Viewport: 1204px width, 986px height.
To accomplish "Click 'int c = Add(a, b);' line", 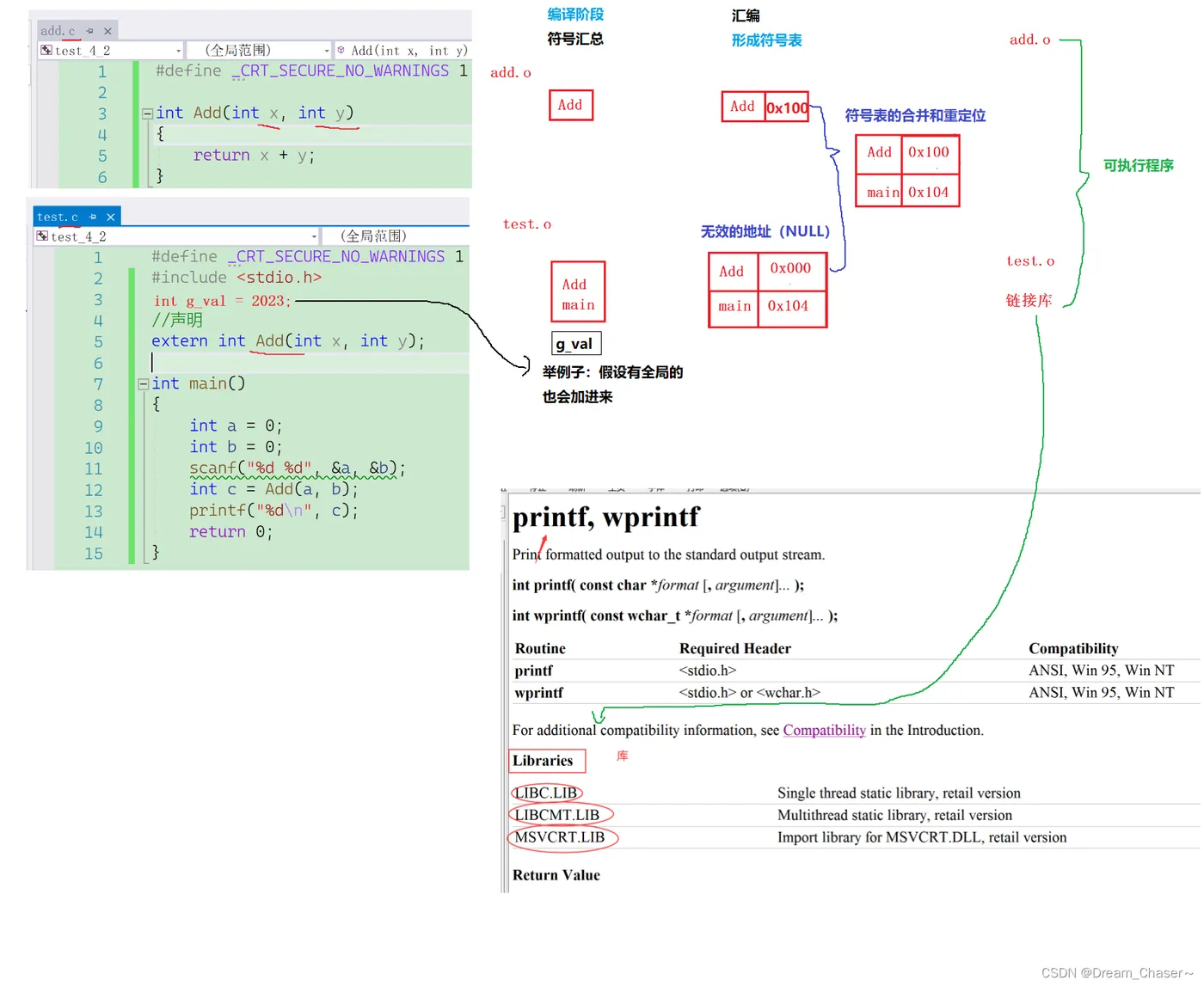I will (273, 489).
